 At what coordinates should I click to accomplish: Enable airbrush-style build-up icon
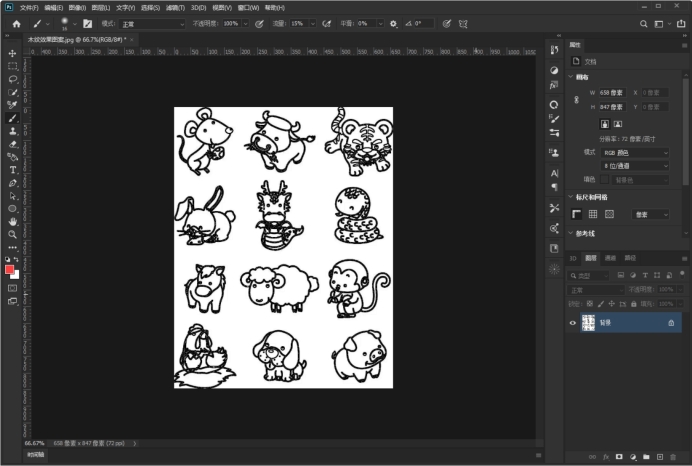(327, 24)
